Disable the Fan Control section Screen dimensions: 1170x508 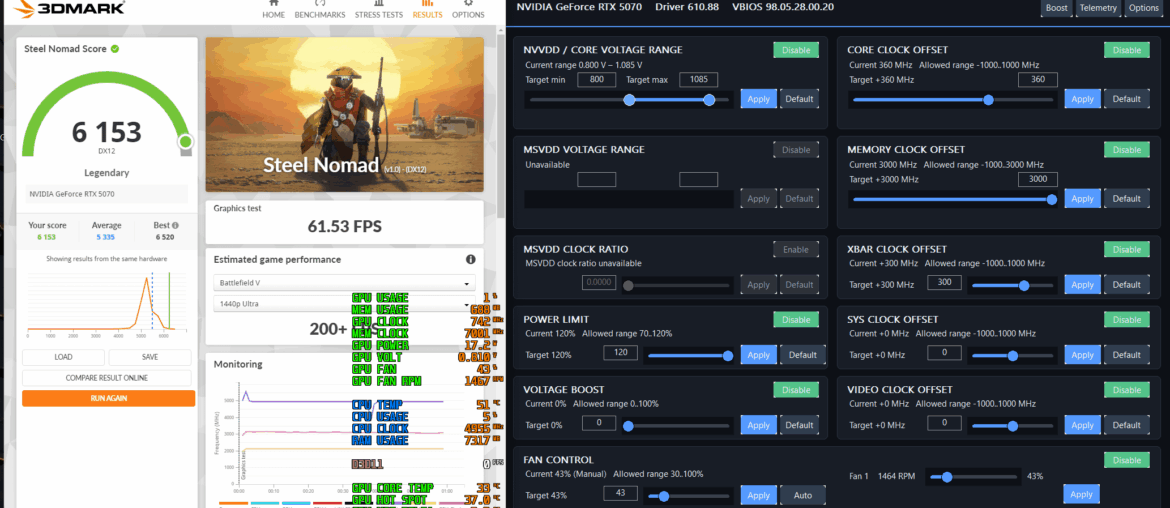click(1127, 460)
